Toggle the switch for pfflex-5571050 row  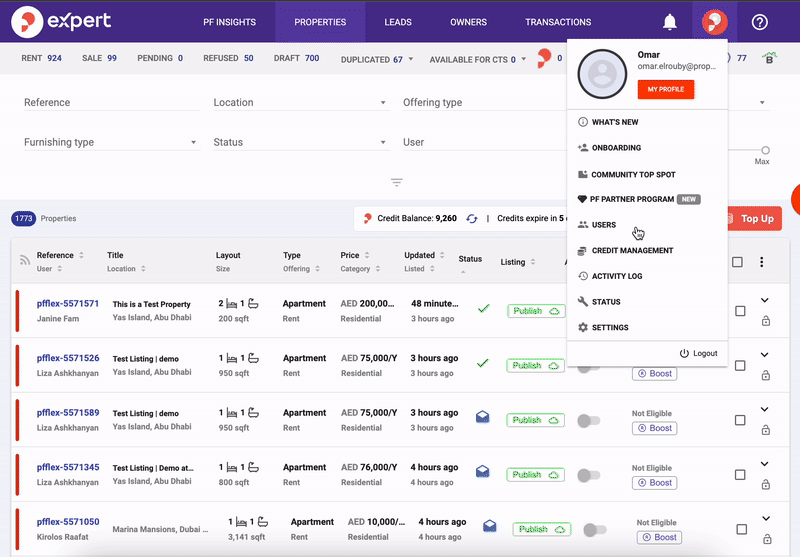tap(595, 530)
